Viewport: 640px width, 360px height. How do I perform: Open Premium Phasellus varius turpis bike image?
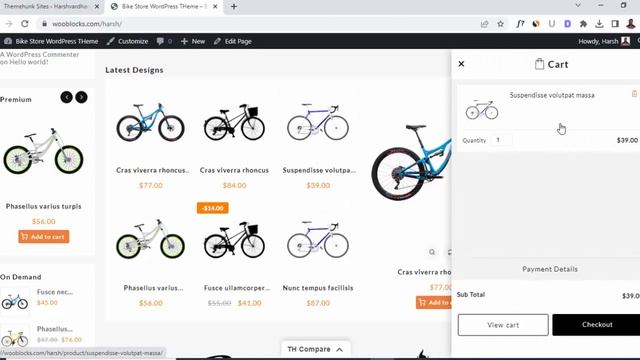[x=43, y=151]
